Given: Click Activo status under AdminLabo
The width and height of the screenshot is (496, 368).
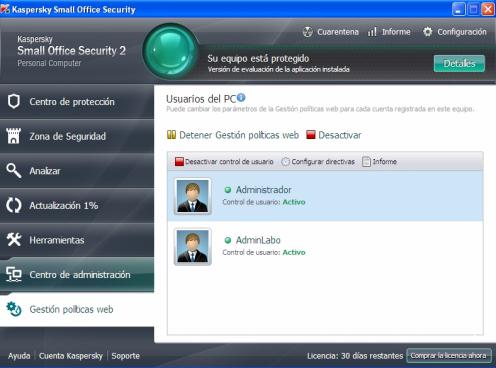Looking at the screenshot, I should [294, 252].
